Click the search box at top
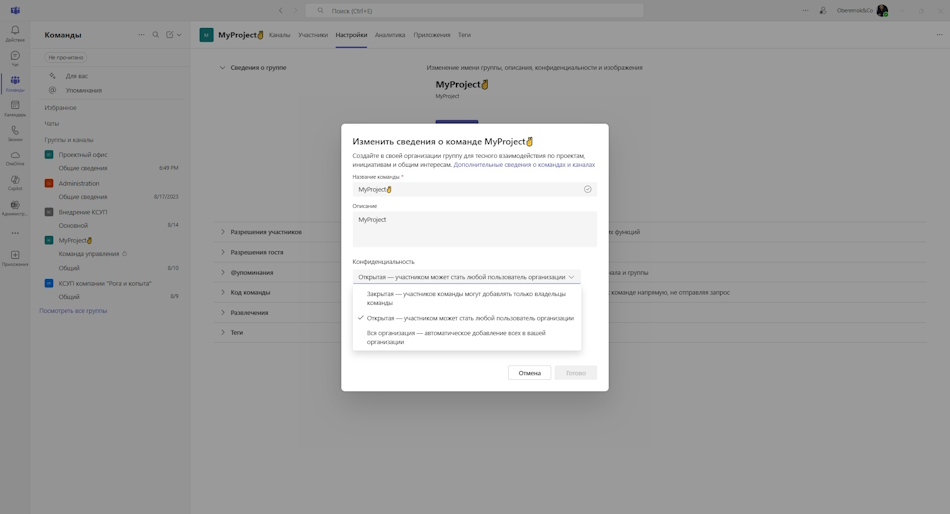This screenshot has width=950, height=514. click(474, 10)
